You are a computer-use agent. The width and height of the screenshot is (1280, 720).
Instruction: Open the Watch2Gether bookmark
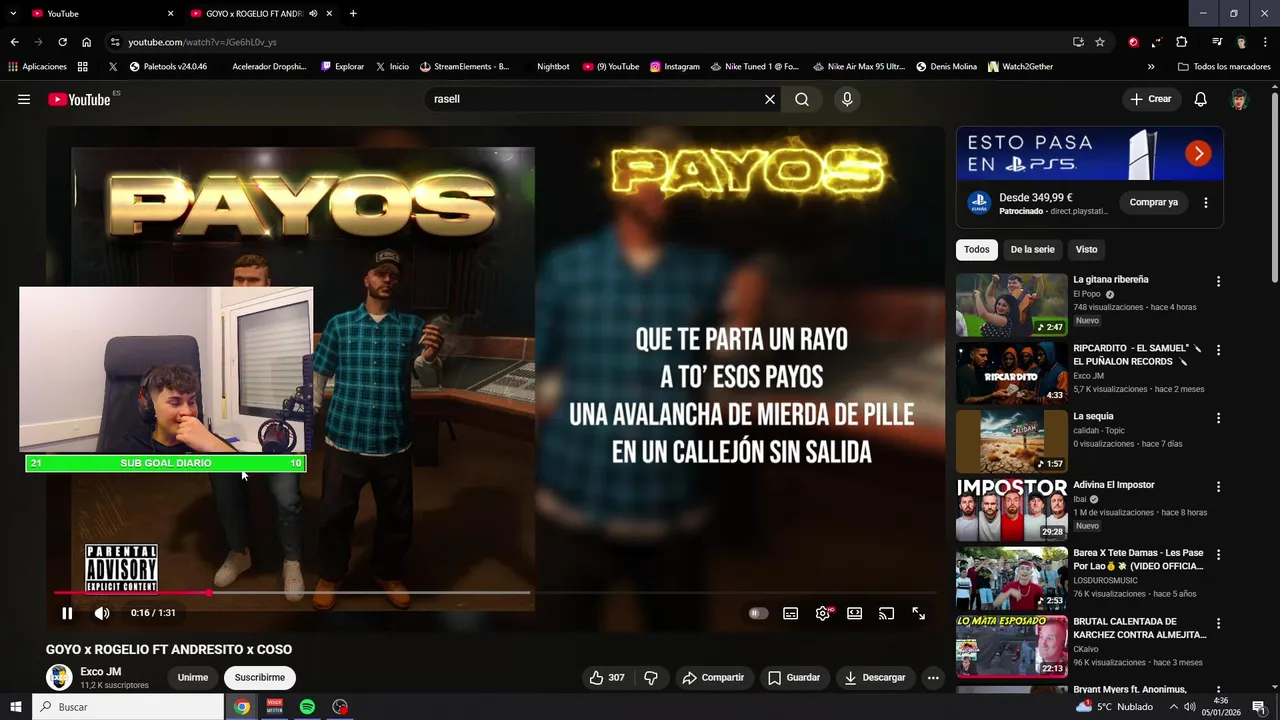(x=1020, y=67)
